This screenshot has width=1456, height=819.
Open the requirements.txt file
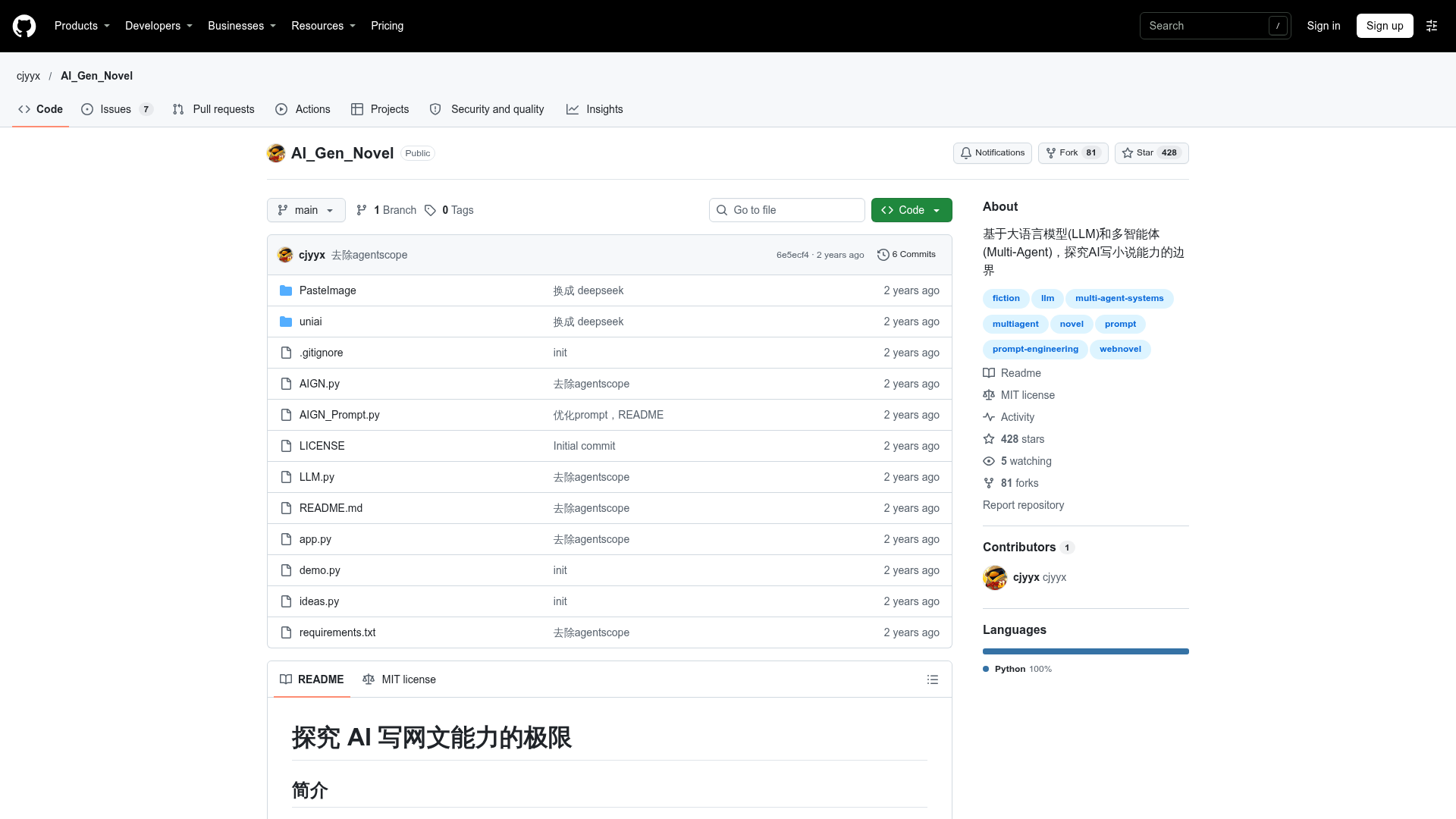(337, 632)
